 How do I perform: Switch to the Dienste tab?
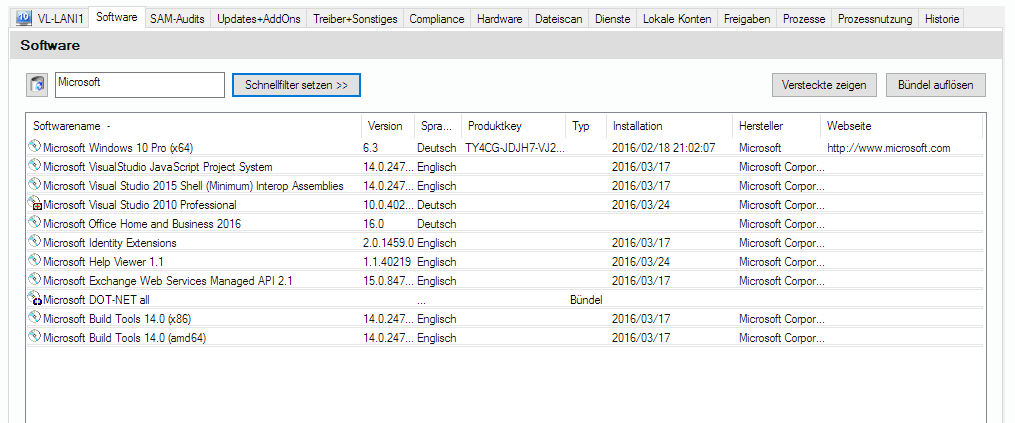tap(613, 19)
